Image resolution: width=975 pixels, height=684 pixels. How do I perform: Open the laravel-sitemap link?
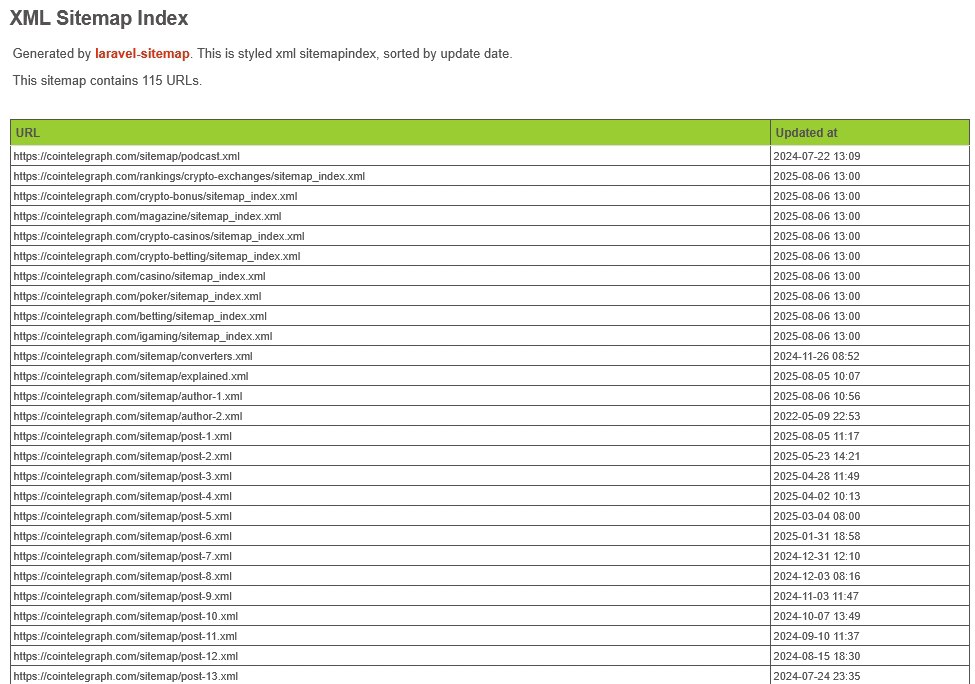[142, 53]
